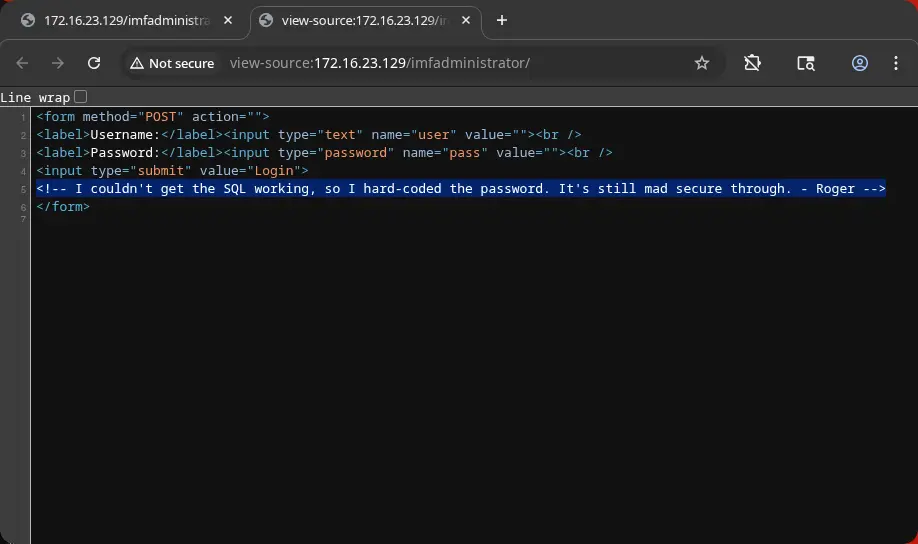Open the user profile avatar
Viewport: 918px width, 544px height.
pos(860,63)
